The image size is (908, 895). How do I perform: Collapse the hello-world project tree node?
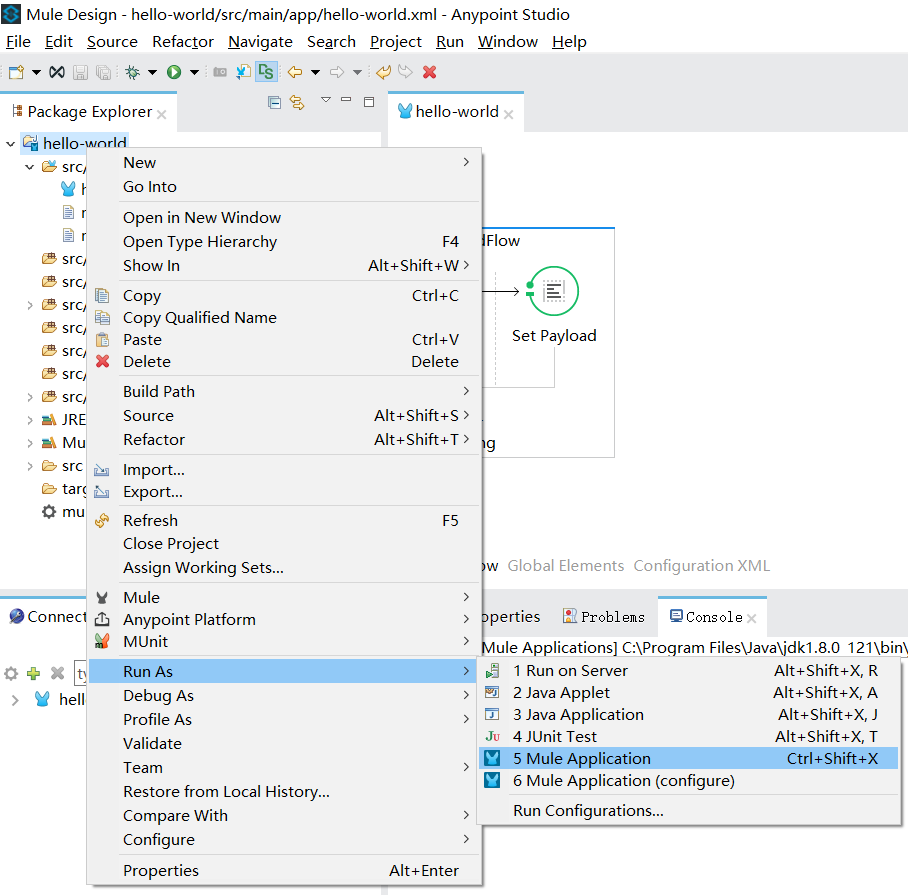10,144
